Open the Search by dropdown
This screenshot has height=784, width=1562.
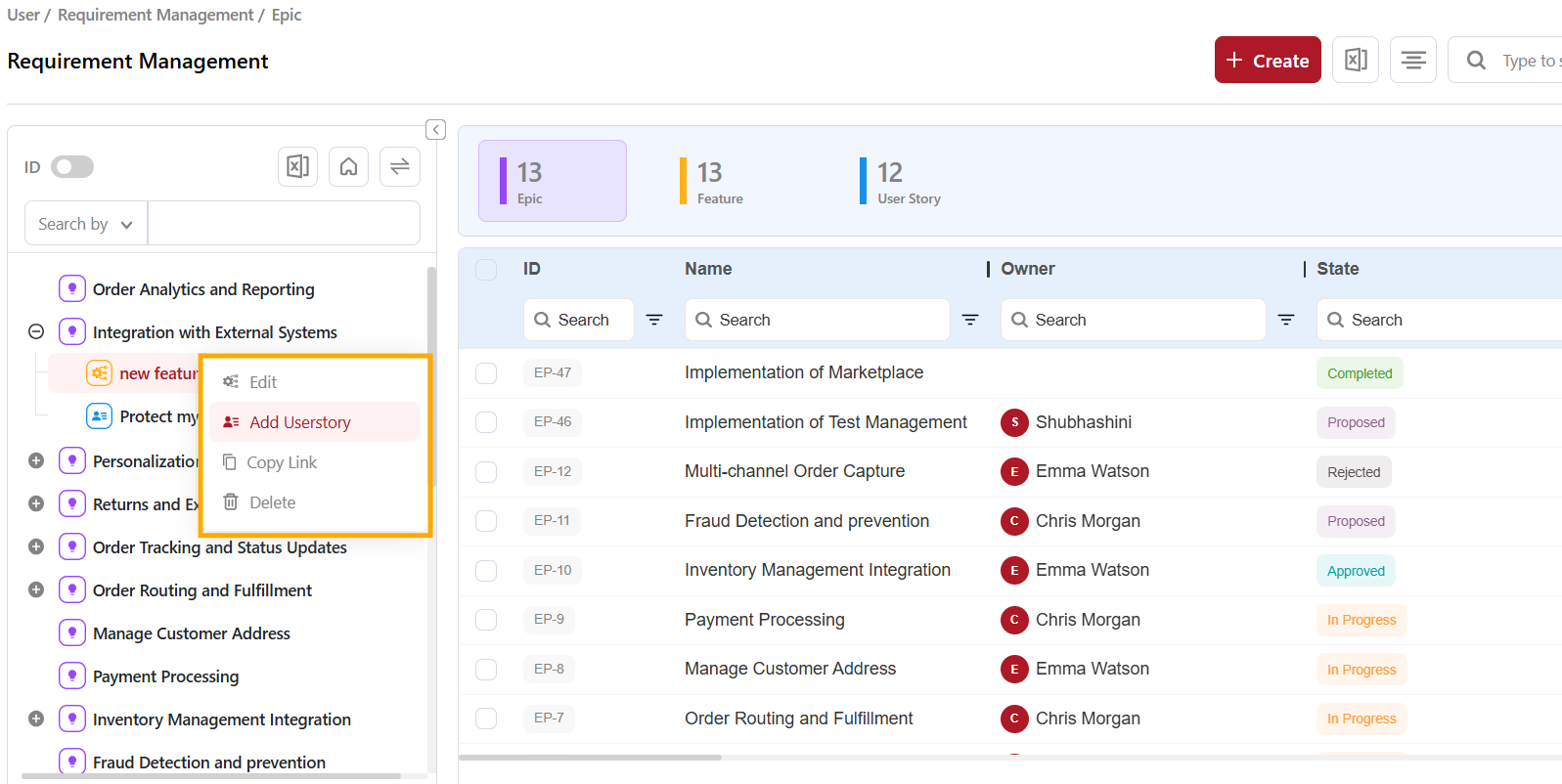[x=85, y=224]
